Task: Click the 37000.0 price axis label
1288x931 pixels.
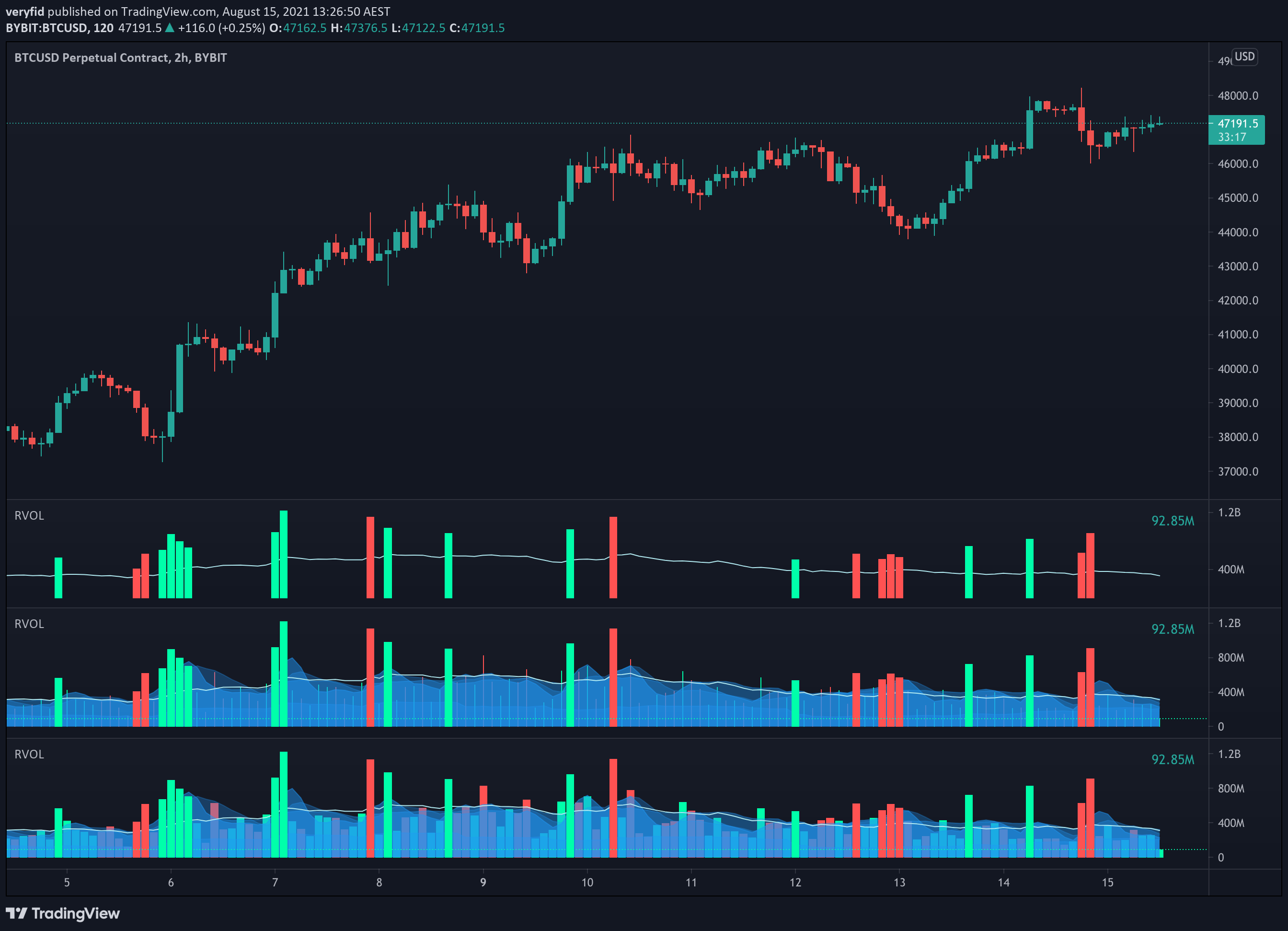Action: point(1238,471)
